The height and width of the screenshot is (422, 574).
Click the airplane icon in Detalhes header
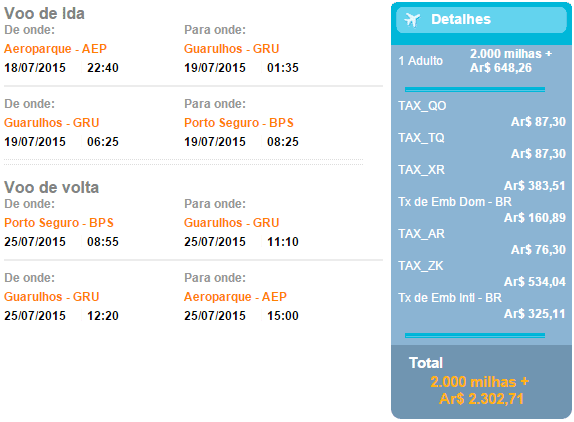pos(412,20)
